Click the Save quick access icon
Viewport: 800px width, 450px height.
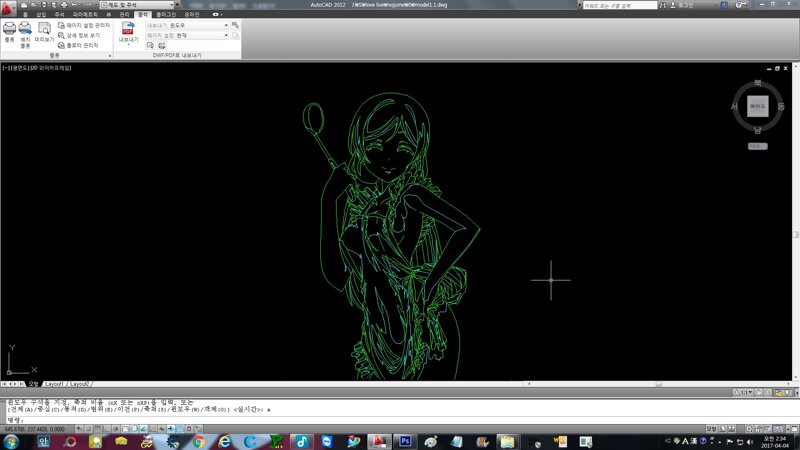[44, 5]
